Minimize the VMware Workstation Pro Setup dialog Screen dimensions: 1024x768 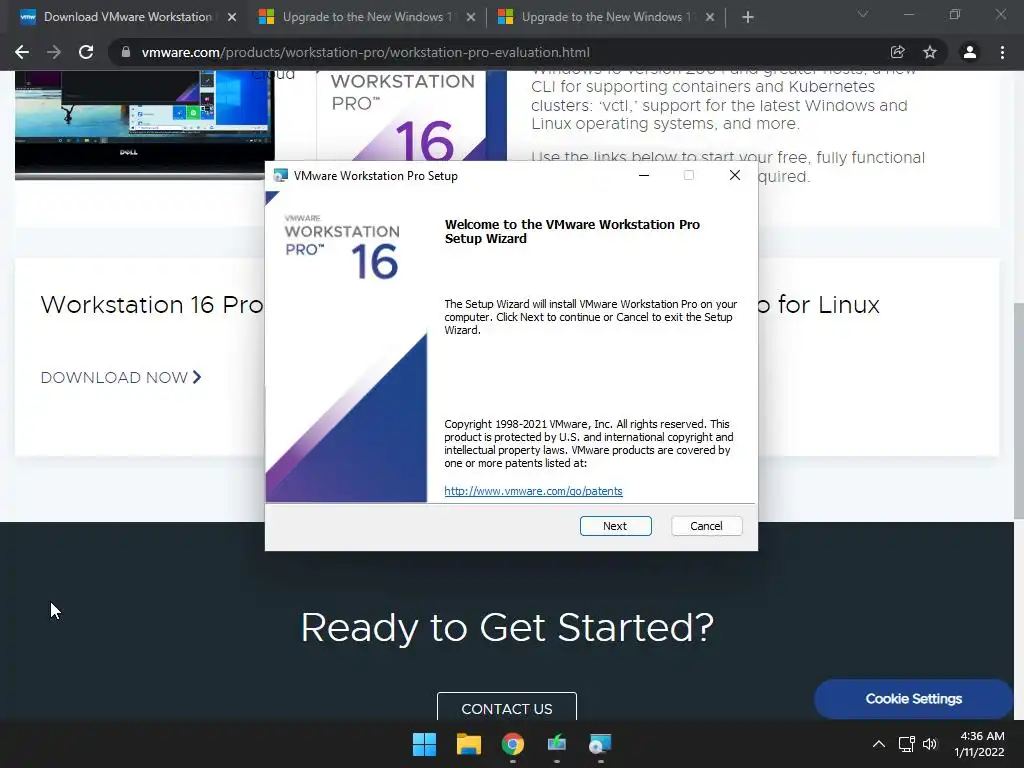[x=644, y=175]
